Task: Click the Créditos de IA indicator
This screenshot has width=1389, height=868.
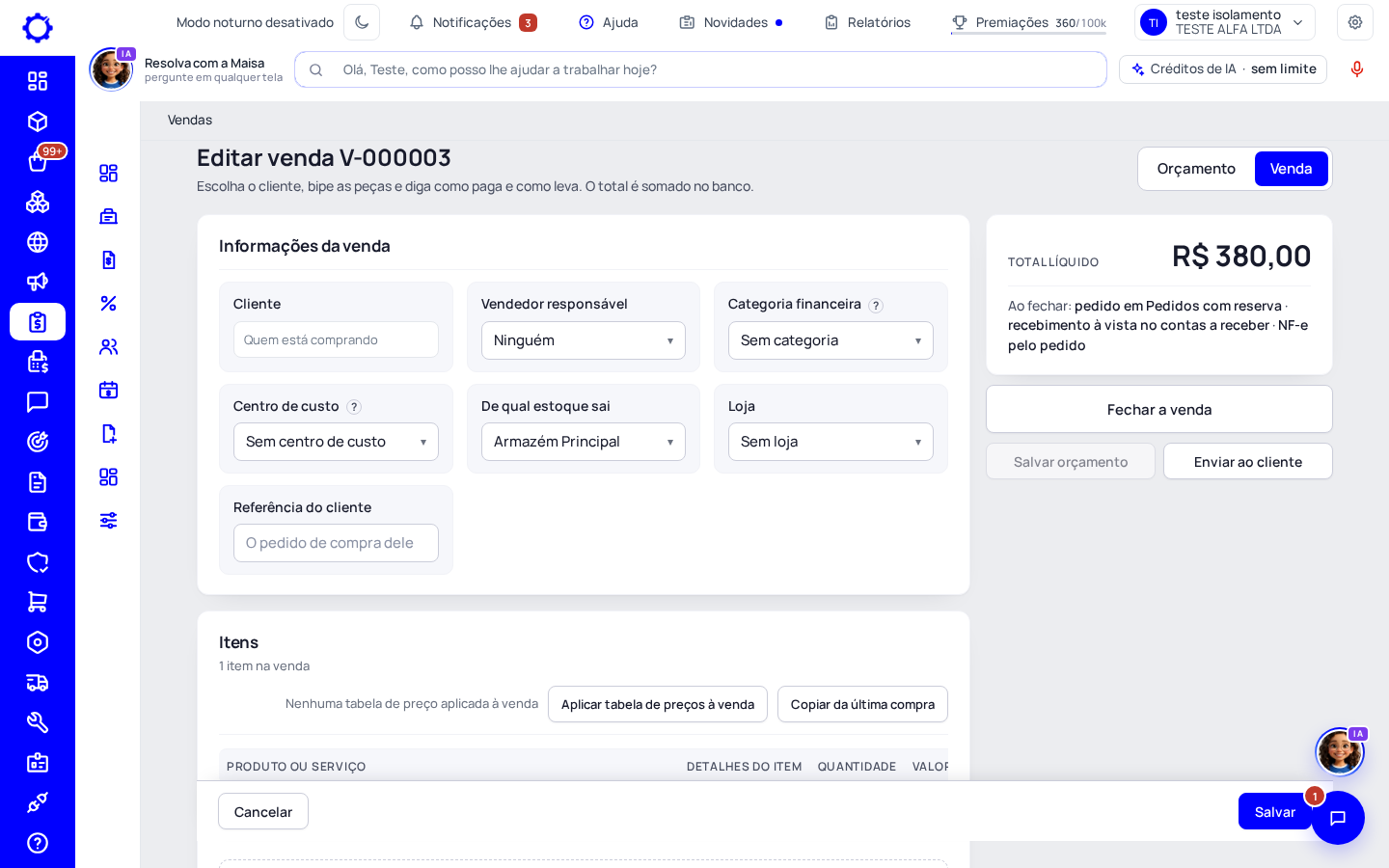Action: (1223, 69)
